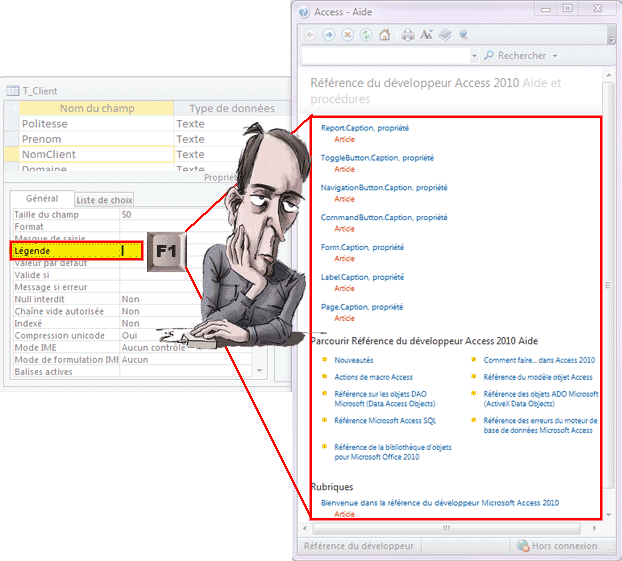
Task: Click the Stop icon in help toolbar
Action: pos(347,35)
